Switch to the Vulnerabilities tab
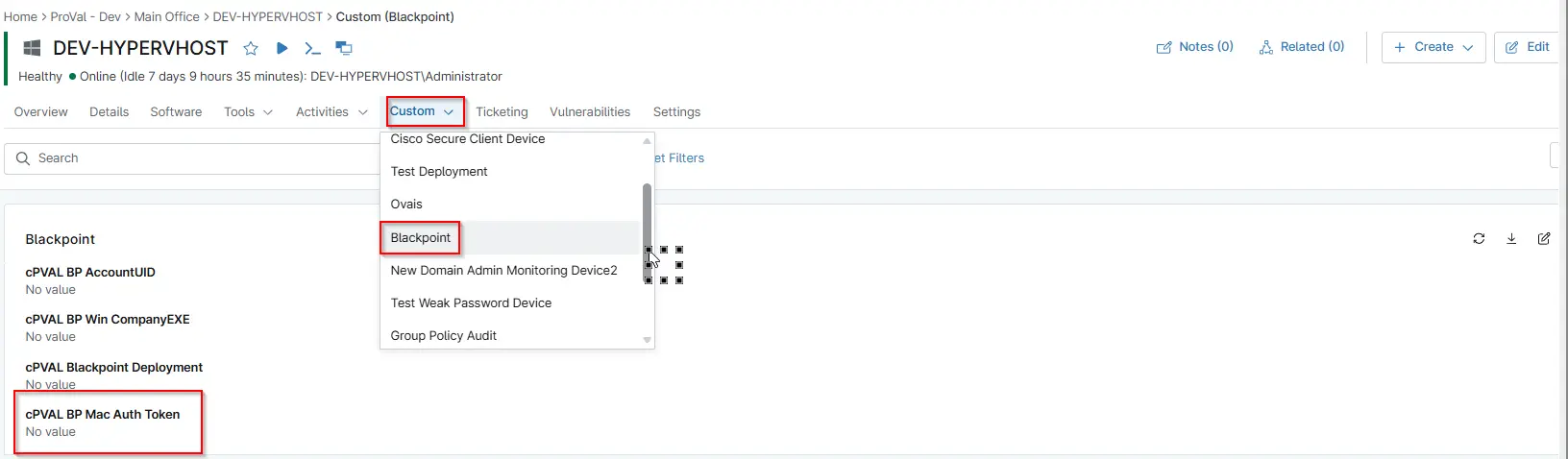 click(590, 112)
